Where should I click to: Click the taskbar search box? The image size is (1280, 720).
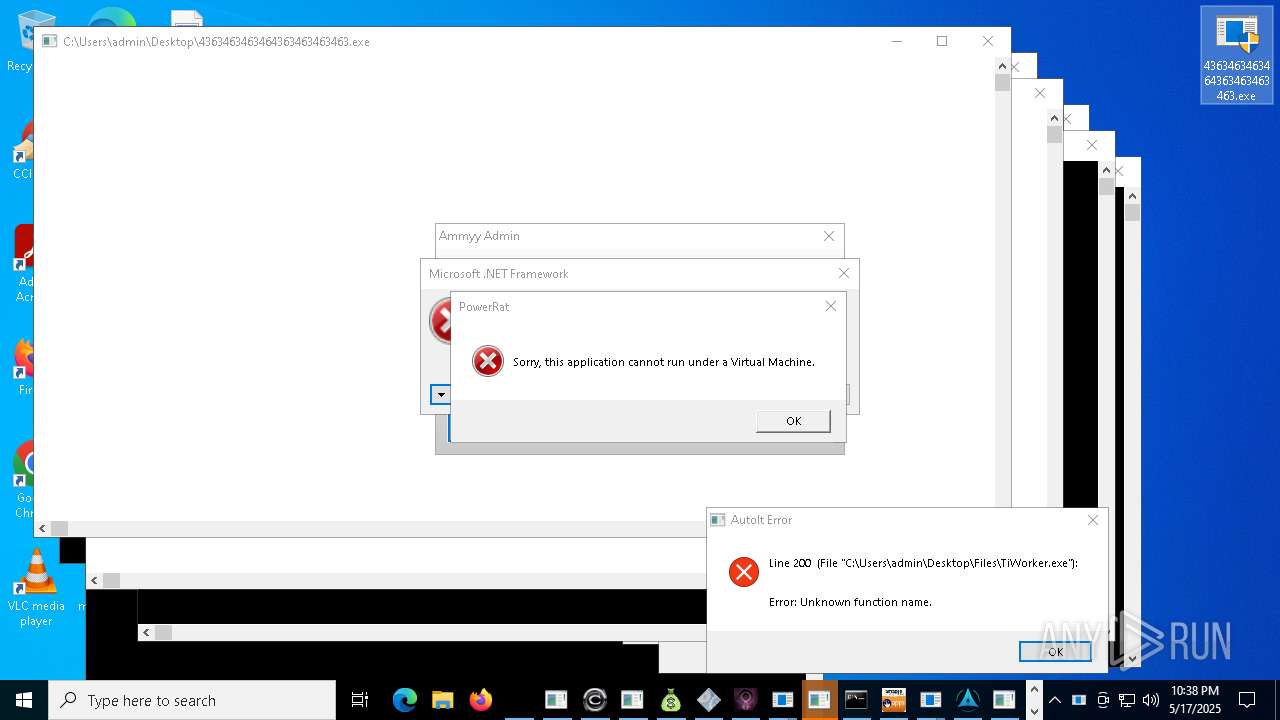coord(192,700)
